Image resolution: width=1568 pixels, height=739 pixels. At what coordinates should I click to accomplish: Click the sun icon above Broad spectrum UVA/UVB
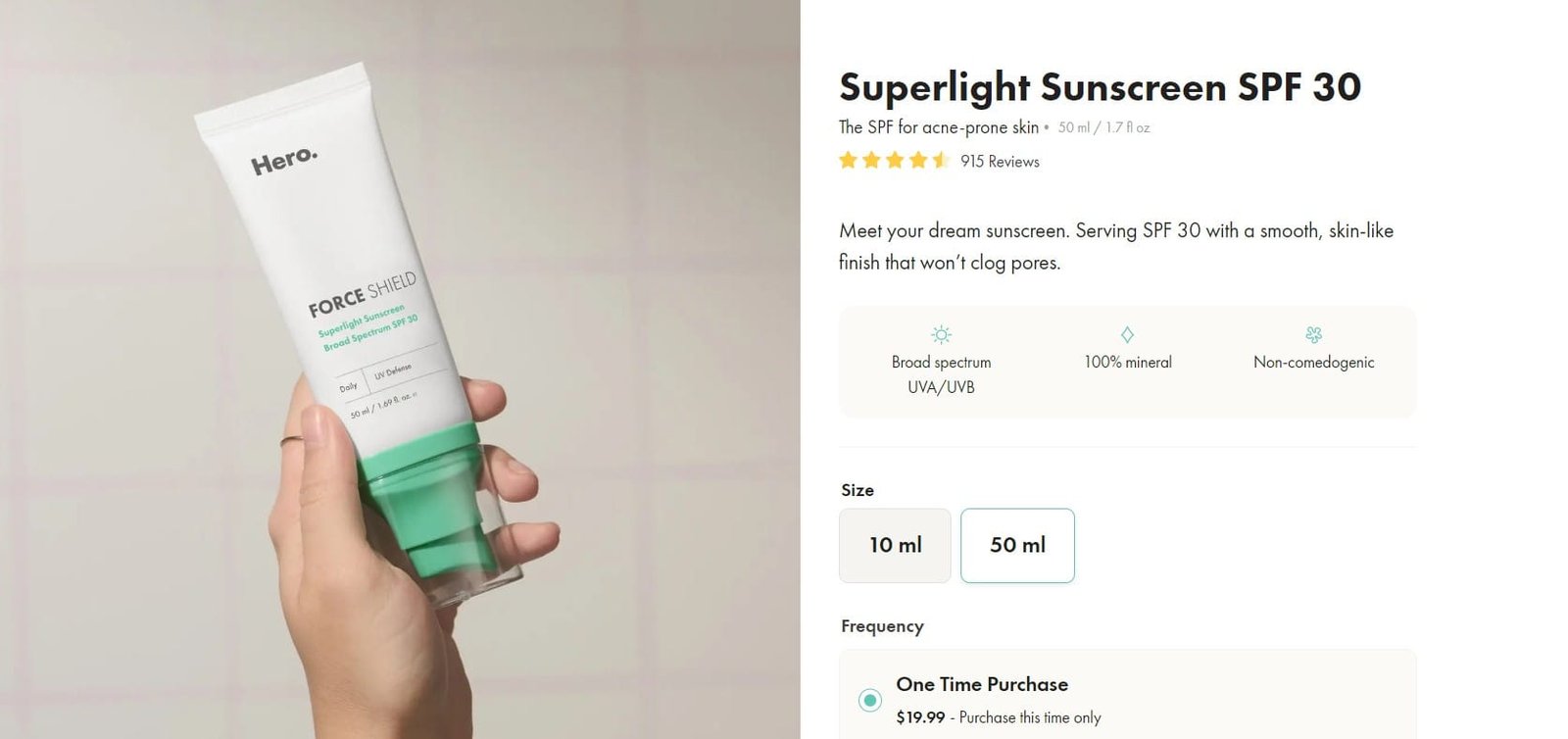pyautogui.click(x=940, y=334)
